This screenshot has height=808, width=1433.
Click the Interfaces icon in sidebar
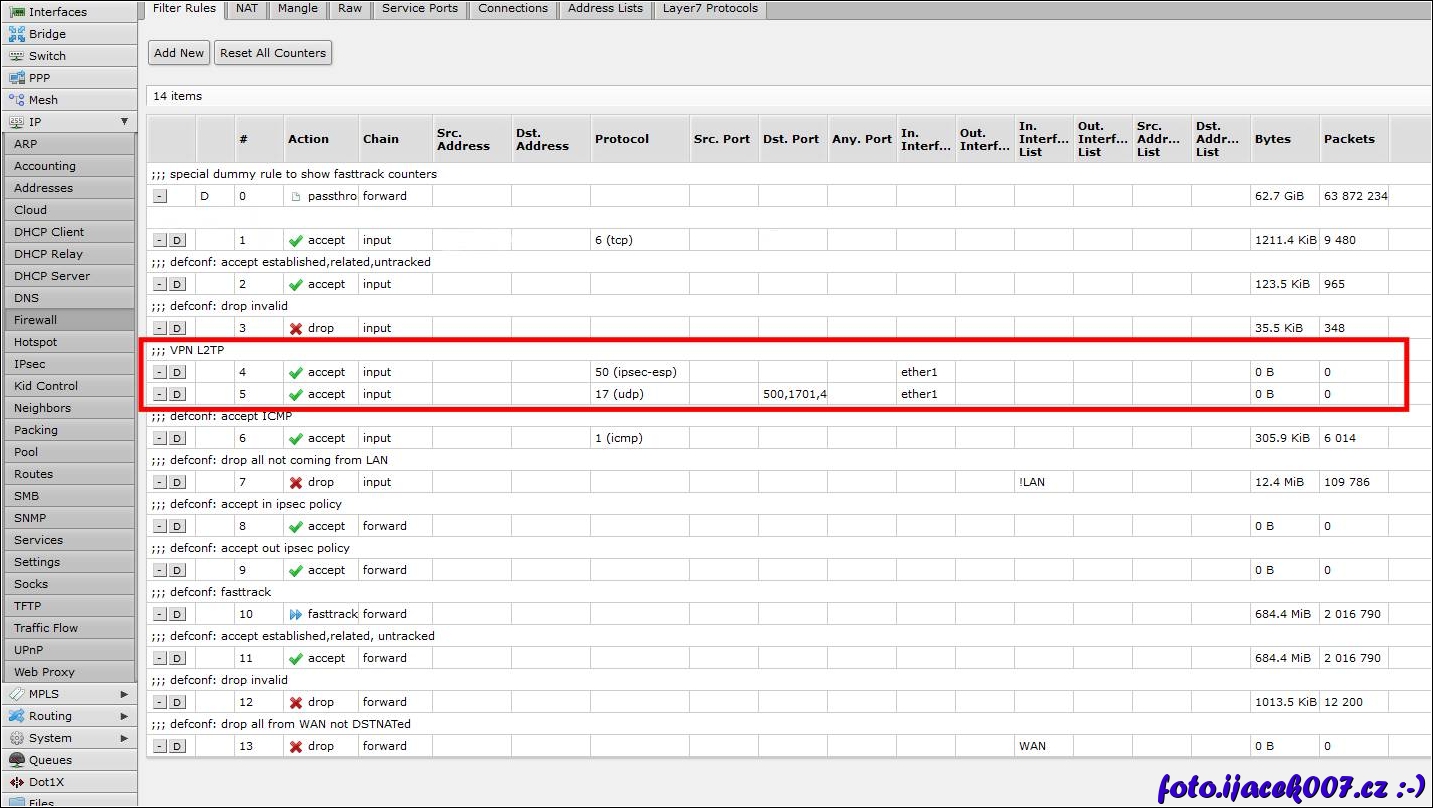pyautogui.click(x=16, y=12)
